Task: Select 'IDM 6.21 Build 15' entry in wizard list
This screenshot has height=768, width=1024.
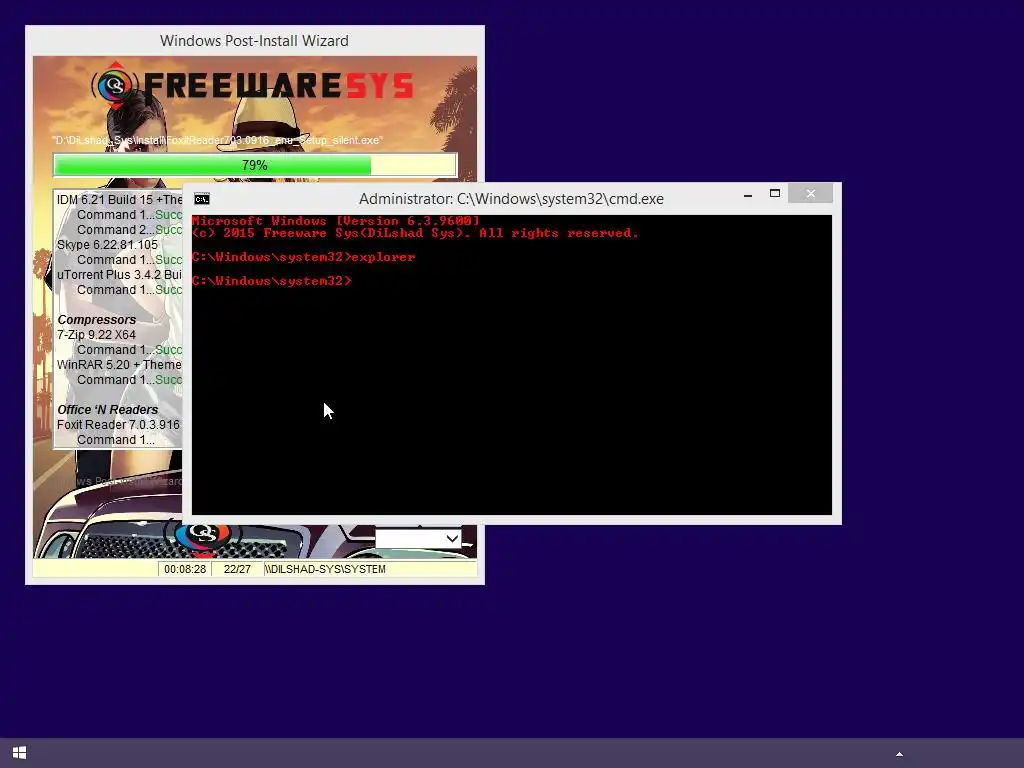Action: tap(120, 200)
